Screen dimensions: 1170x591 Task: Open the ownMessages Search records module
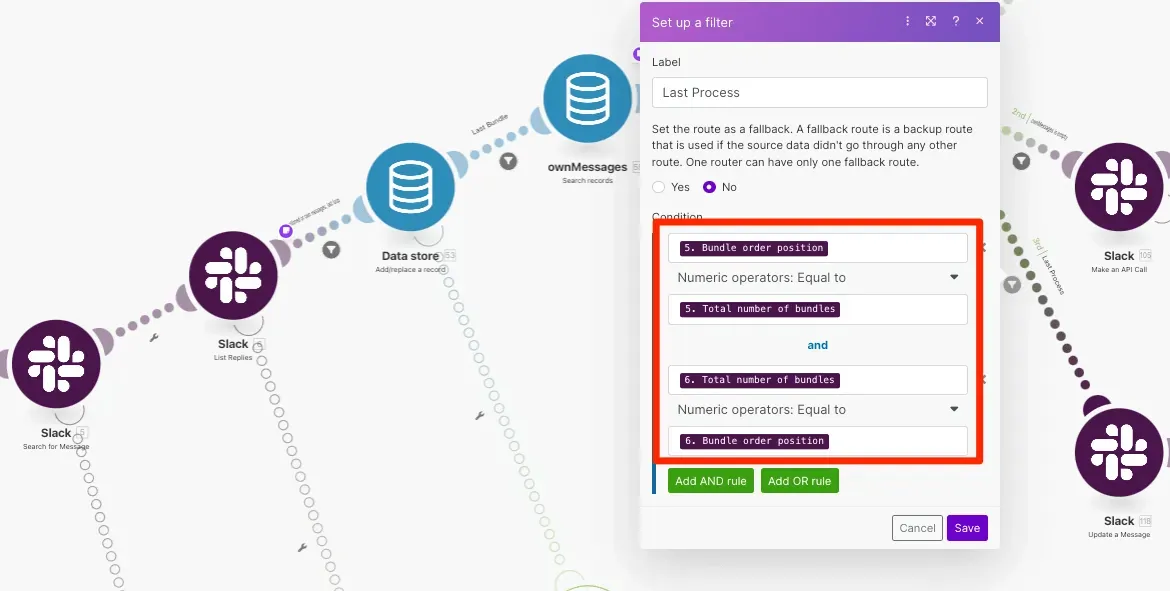click(587, 98)
